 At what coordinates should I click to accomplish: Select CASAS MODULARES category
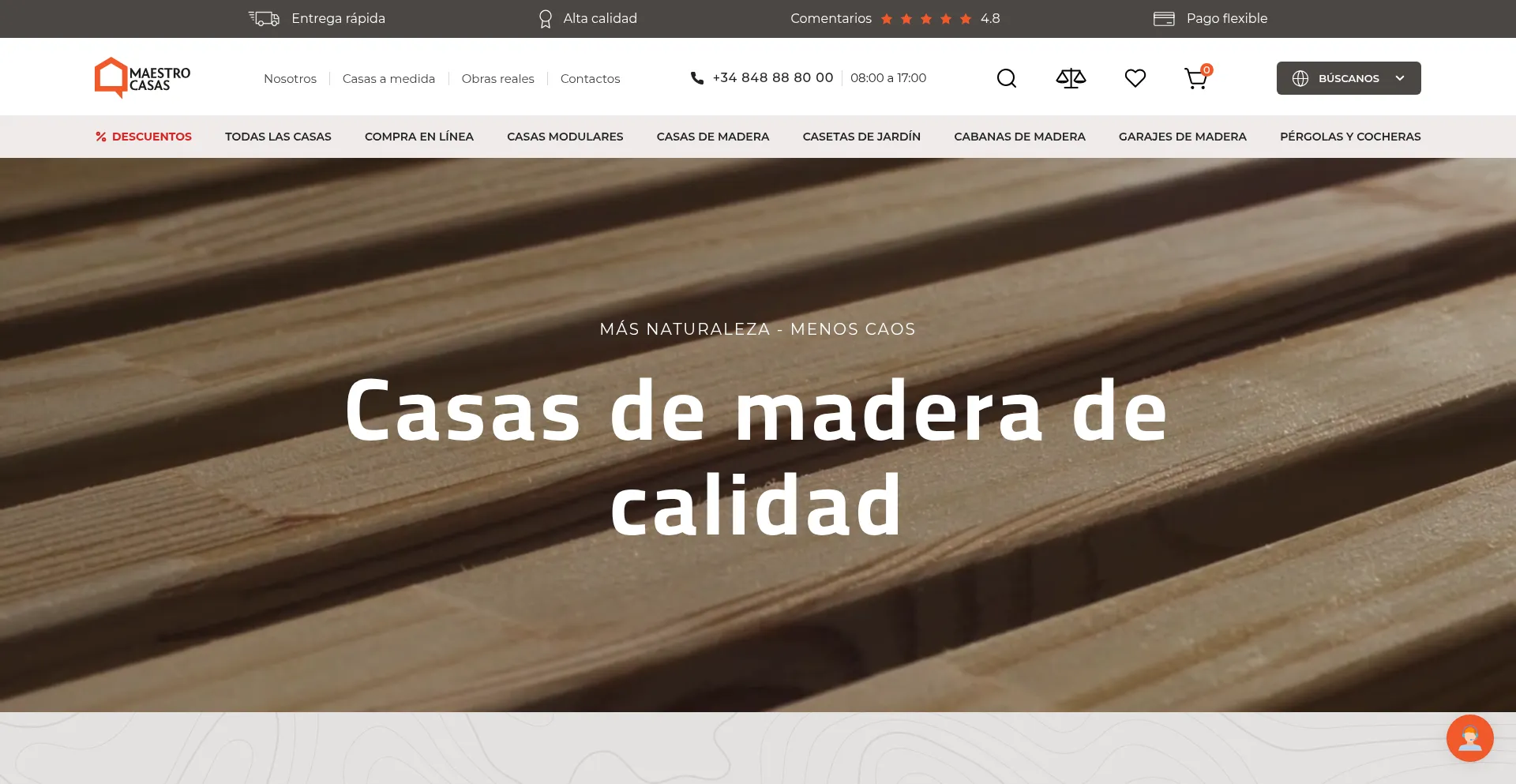[565, 137]
